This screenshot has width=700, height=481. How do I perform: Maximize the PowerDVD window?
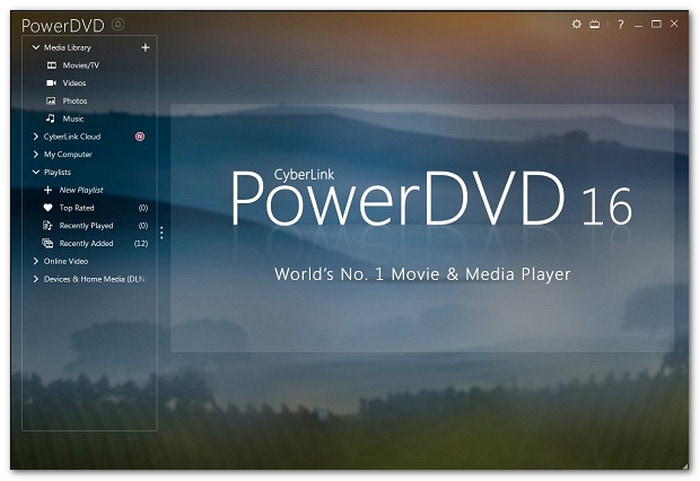(x=656, y=24)
